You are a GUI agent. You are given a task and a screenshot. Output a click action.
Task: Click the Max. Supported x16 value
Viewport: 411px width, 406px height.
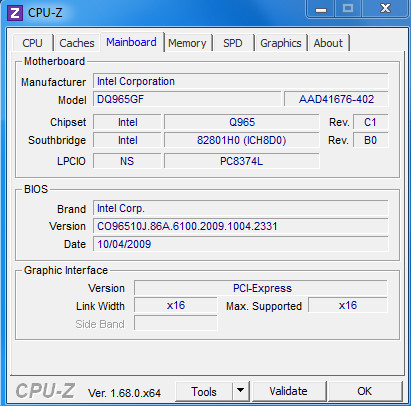(x=348, y=305)
